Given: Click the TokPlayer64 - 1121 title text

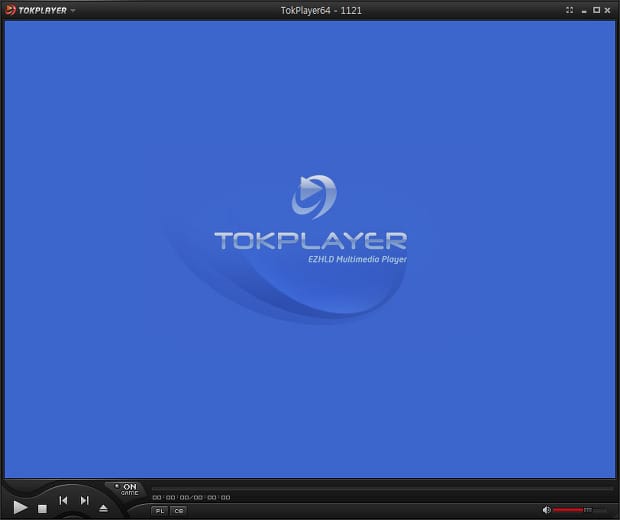Looking at the screenshot, I should (321, 11).
